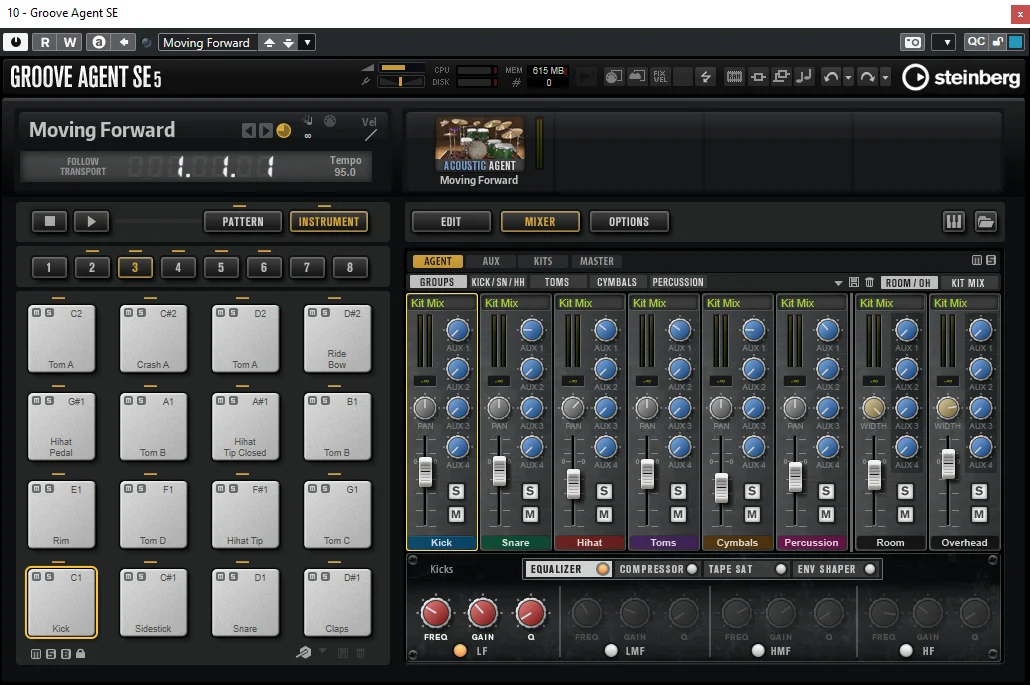Open the mixer preset dropdown triangle
This screenshot has height=685, width=1030.
tap(838, 283)
